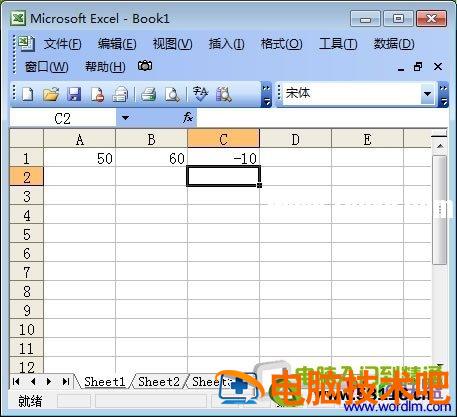This screenshot has height=417, width=457.
Task: Select row 11 header
Action: tap(27, 348)
